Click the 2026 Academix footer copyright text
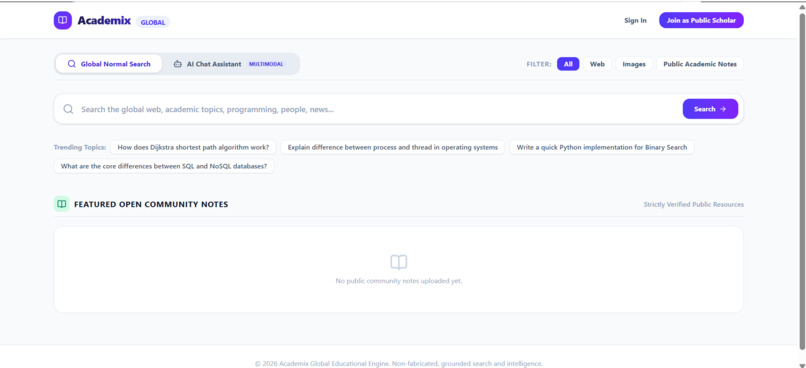Screen dimensions: 806x368 point(399,363)
